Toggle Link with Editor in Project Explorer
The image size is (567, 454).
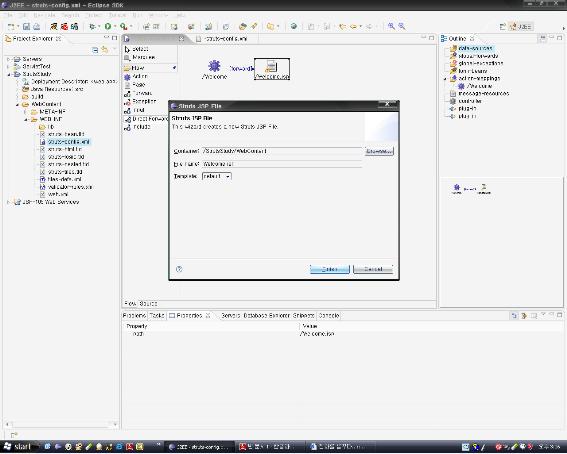[x=105, y=50]
